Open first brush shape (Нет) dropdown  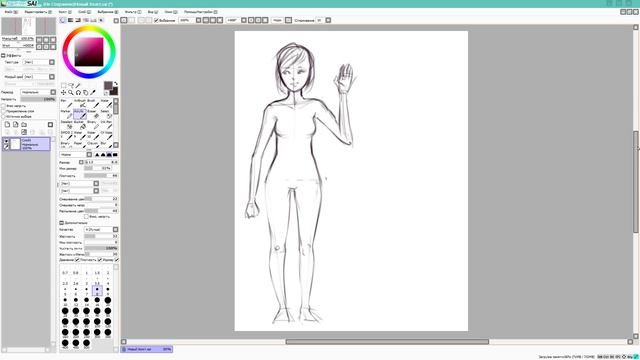(96, 184)
